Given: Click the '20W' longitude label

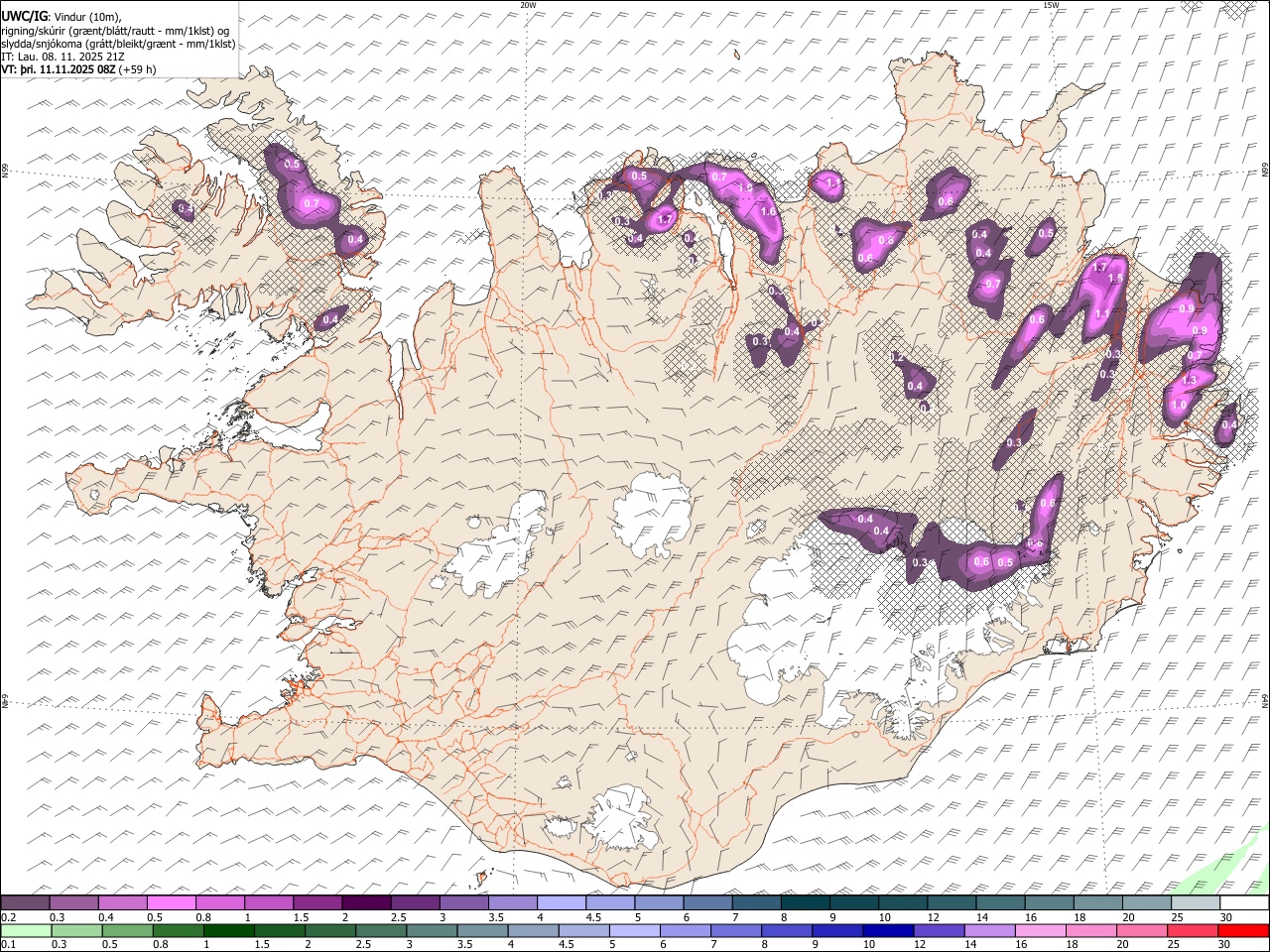Looking at the screenshot, I should click(x=528, y=5).
